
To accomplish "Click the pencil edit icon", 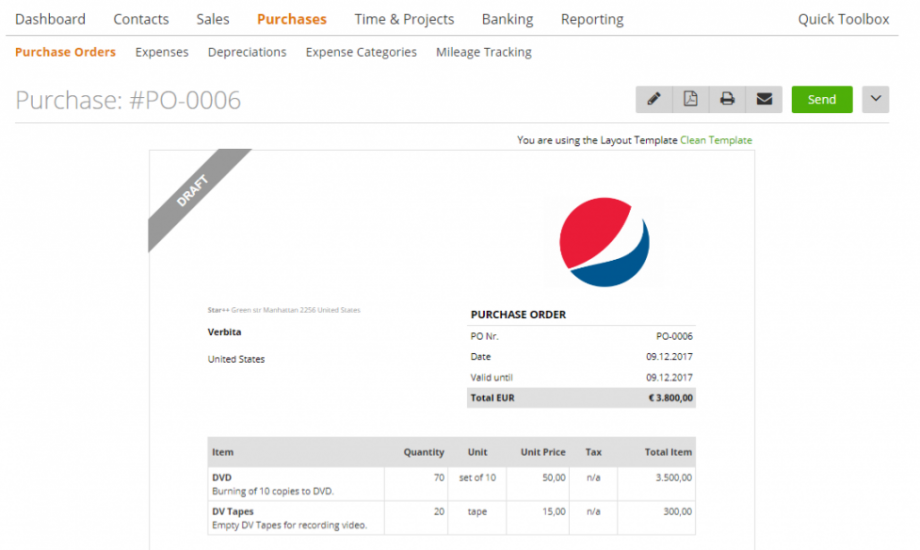I will [x=654, y=99].
